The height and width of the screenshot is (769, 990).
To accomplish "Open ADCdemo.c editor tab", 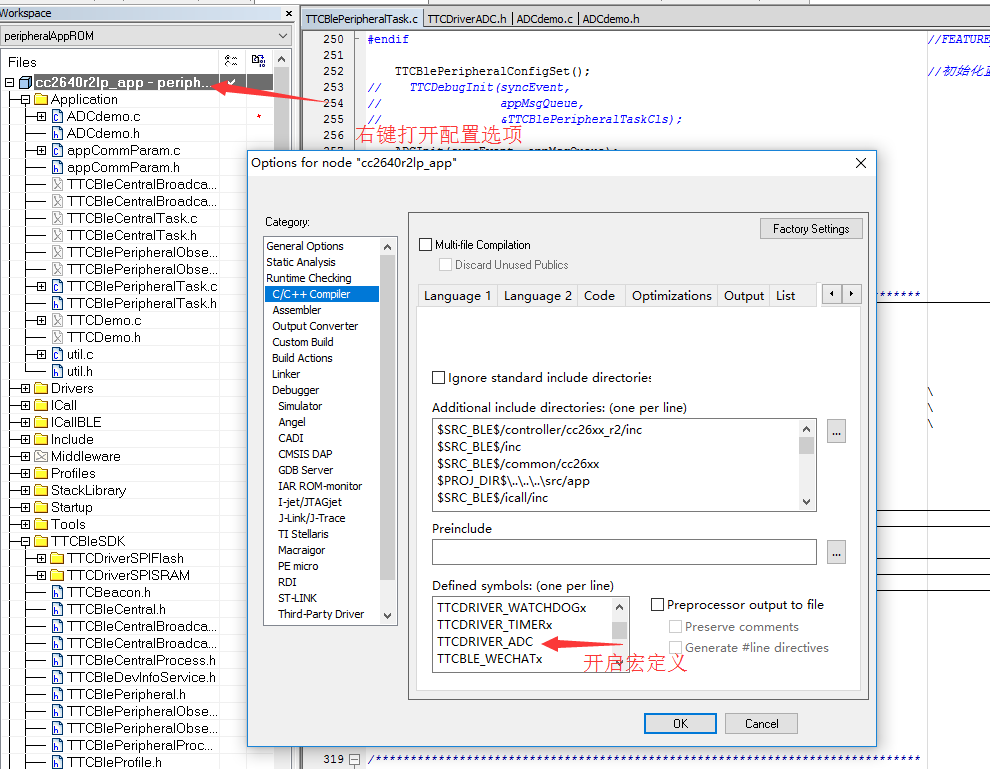I will pyautogui.click(x=544, y=19).
